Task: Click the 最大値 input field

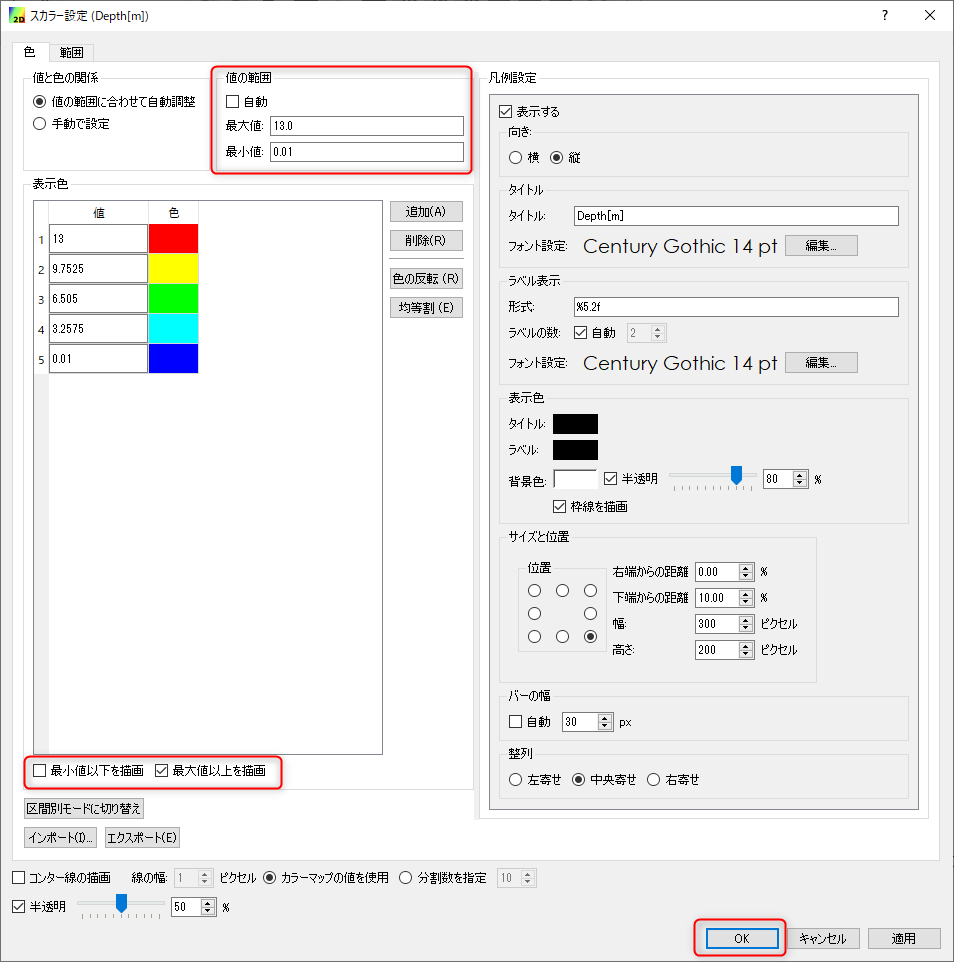Action: (366, 126)
